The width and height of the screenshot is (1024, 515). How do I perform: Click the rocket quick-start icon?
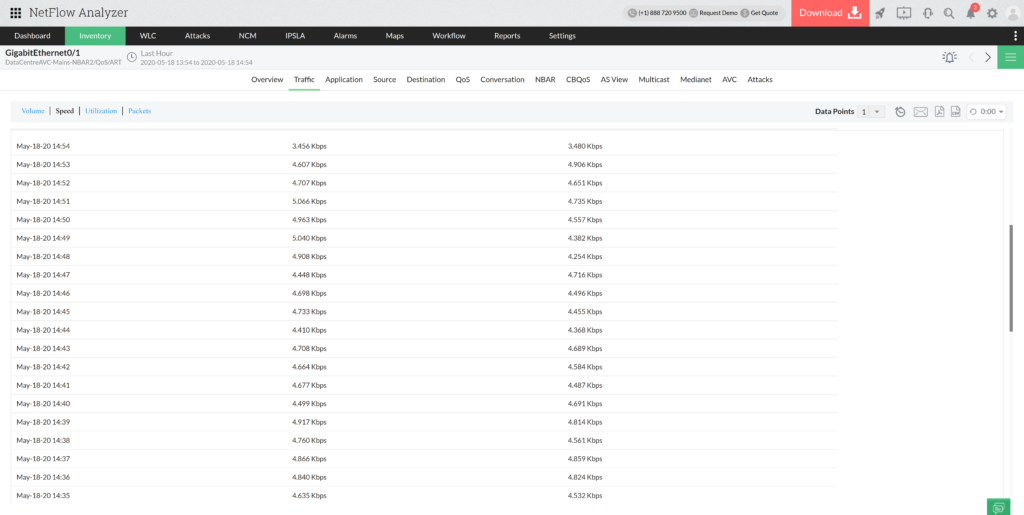(x=880, y=13)
